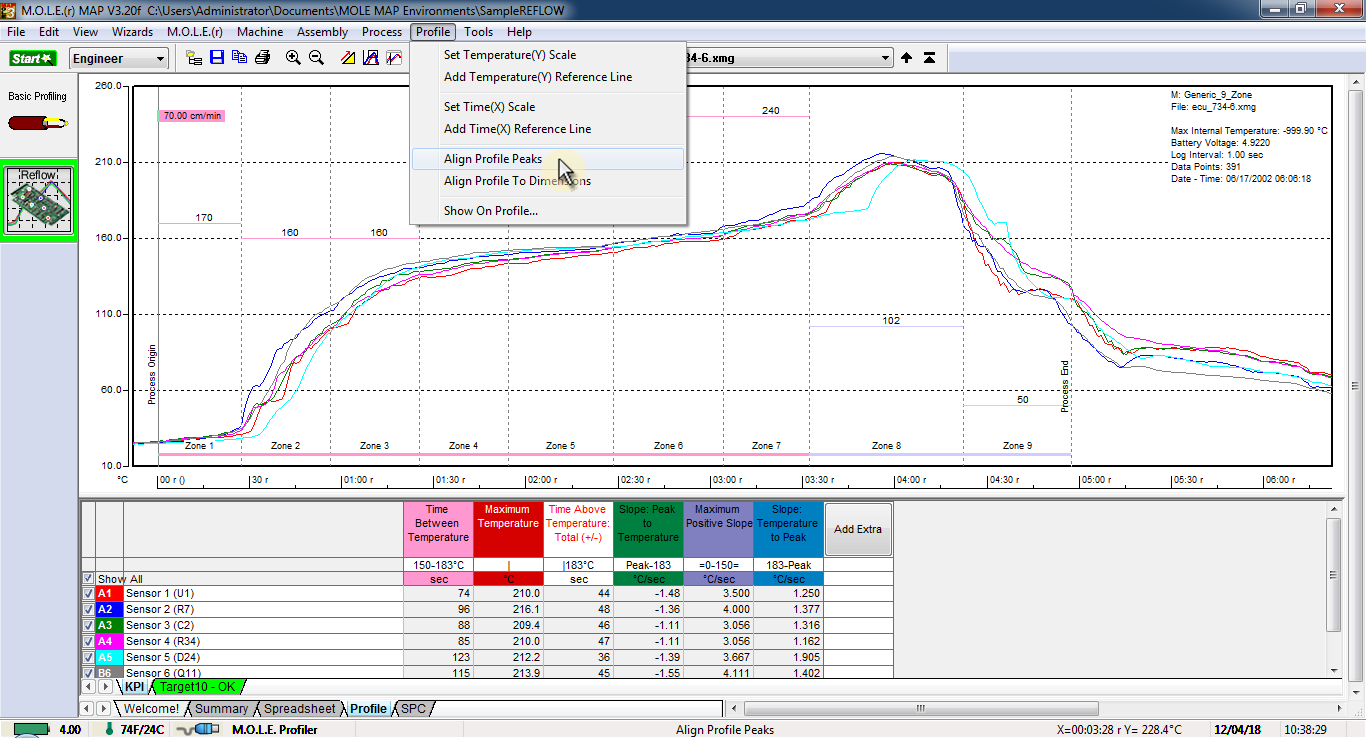Click the Zoom In magnifier

(293, 58)
